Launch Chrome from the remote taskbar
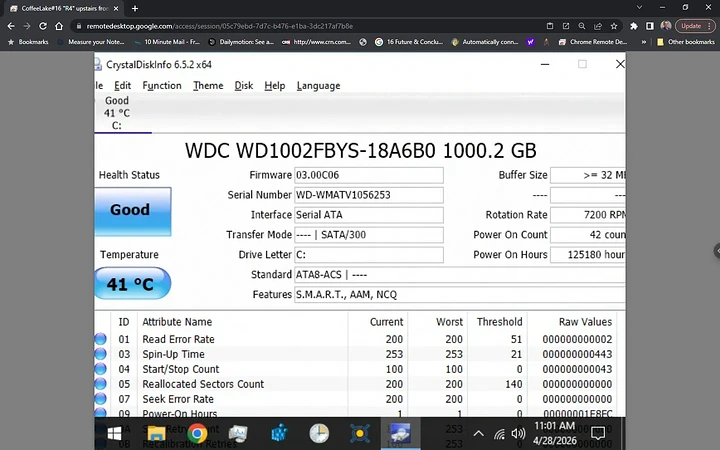Screen dimensions: 720x450 (197, 433)
